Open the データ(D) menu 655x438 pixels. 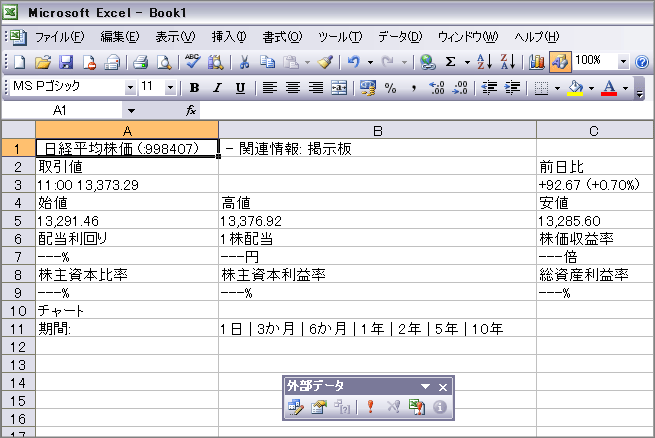tap(400, 37)
